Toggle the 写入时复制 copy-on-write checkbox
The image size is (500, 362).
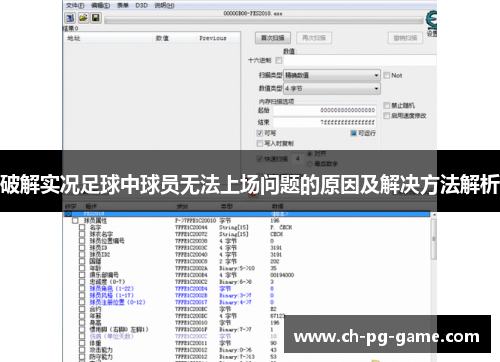coord(260,143)
